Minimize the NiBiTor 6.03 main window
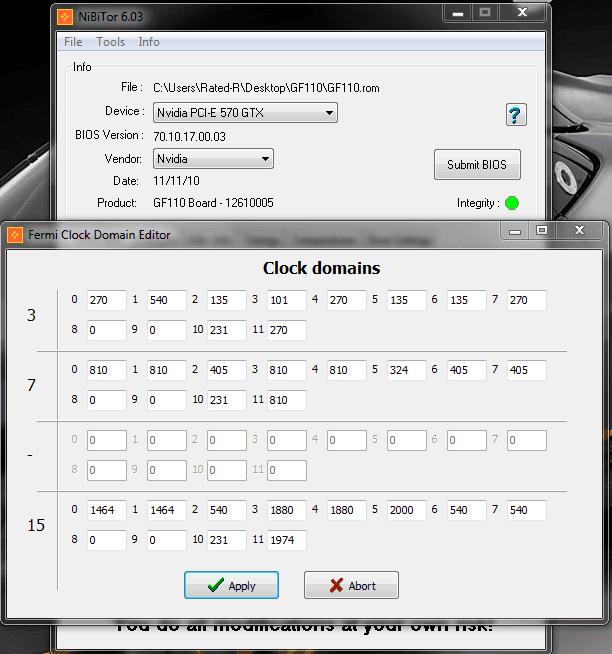Viewport: 612px width, 654px height. pyautogui.click(x=458, y=13)
